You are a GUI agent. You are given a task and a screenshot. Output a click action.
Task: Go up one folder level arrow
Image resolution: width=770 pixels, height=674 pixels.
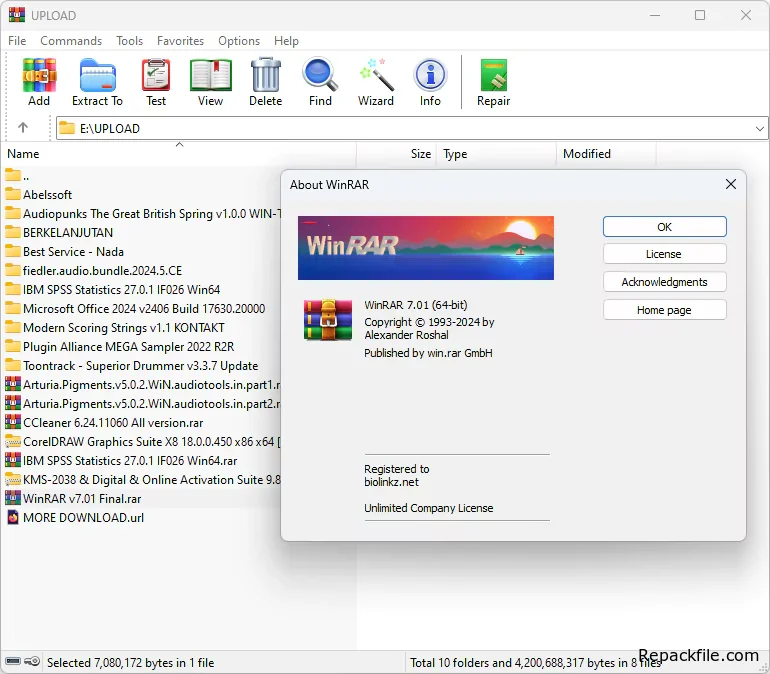tap(23, 128)
